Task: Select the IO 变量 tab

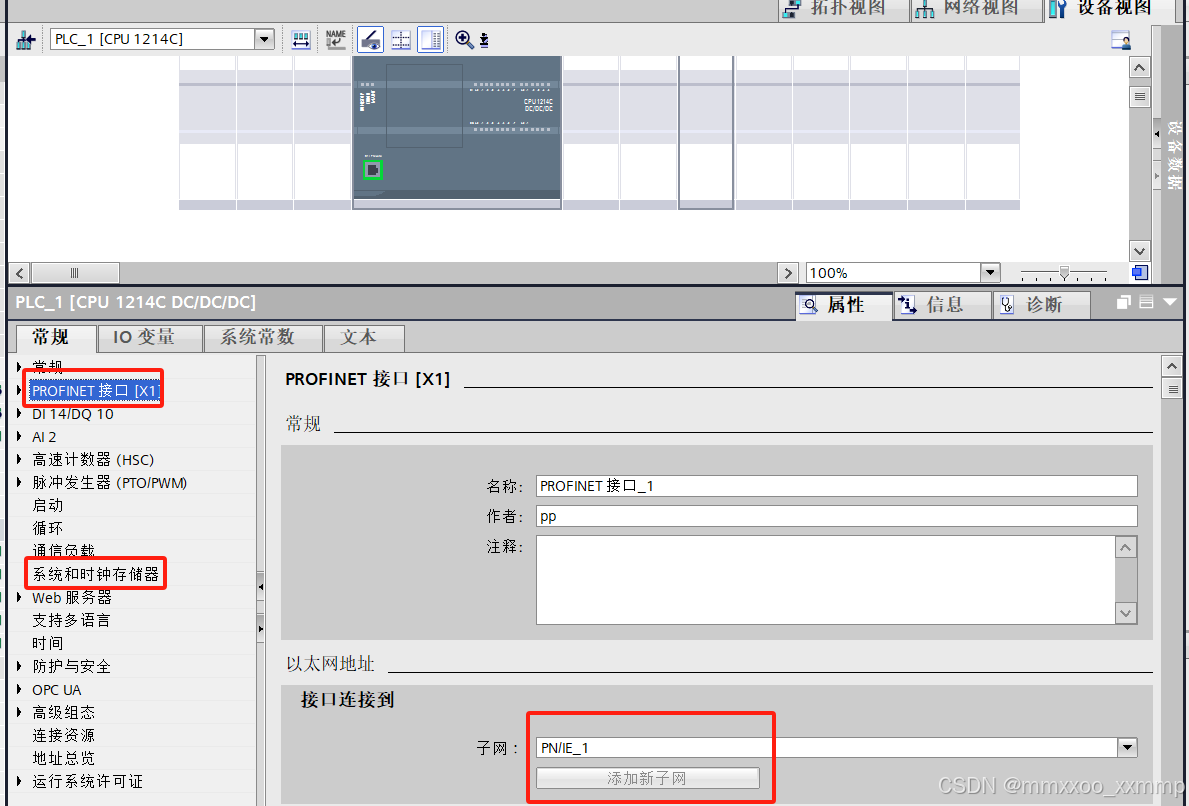Action: (x=150, y=337)
